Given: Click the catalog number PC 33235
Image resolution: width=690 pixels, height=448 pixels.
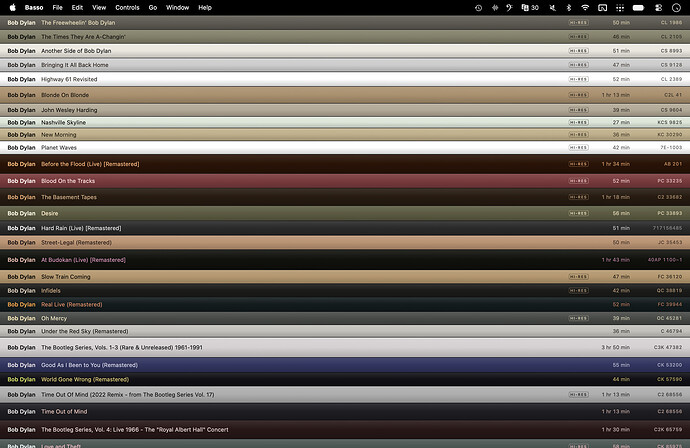Looking at the screenshot, I should click(670, 180).
